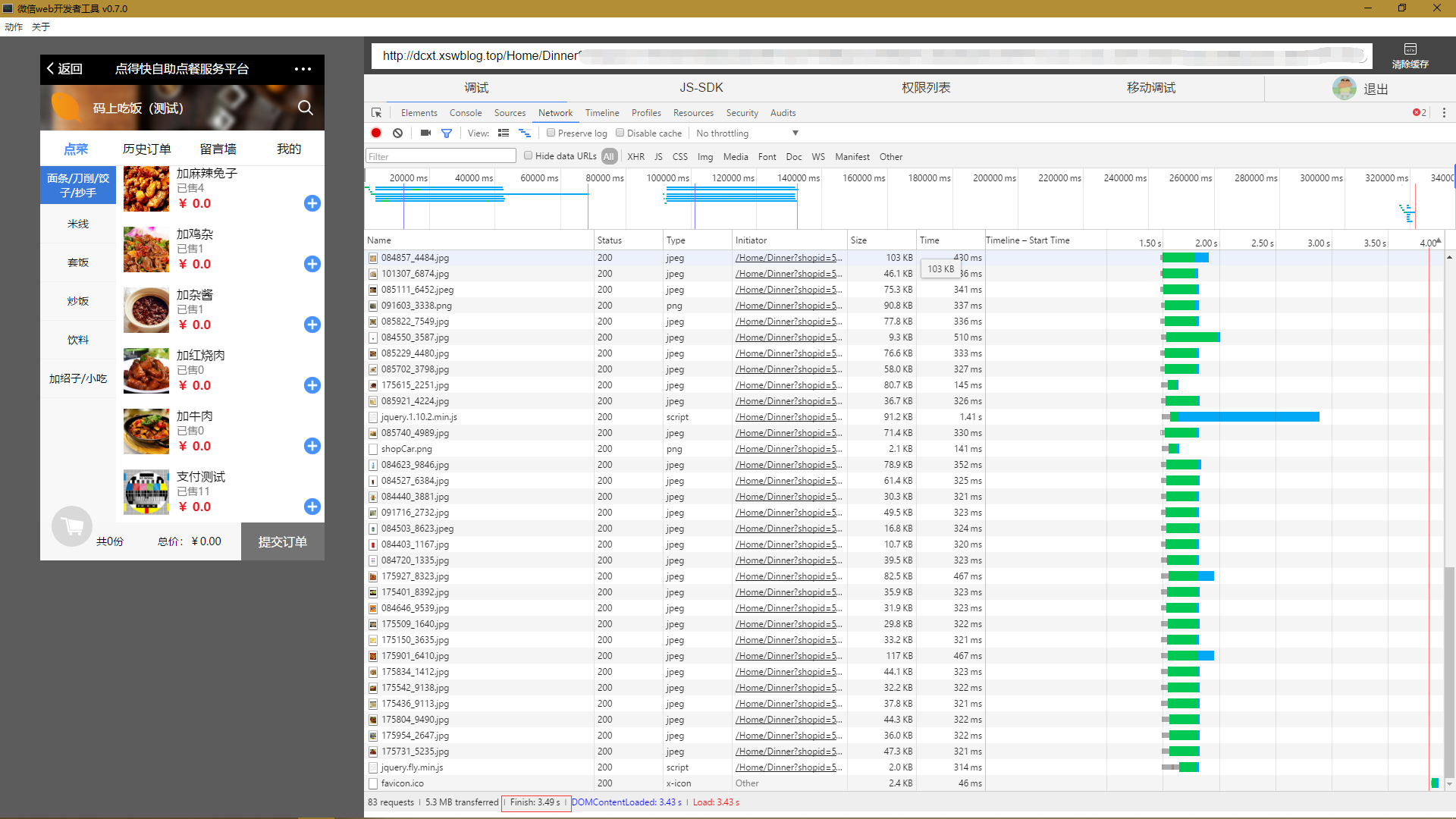
Task: Click the Network tab in DevTools
Action: pyautogui.click(x=556, y=112)
